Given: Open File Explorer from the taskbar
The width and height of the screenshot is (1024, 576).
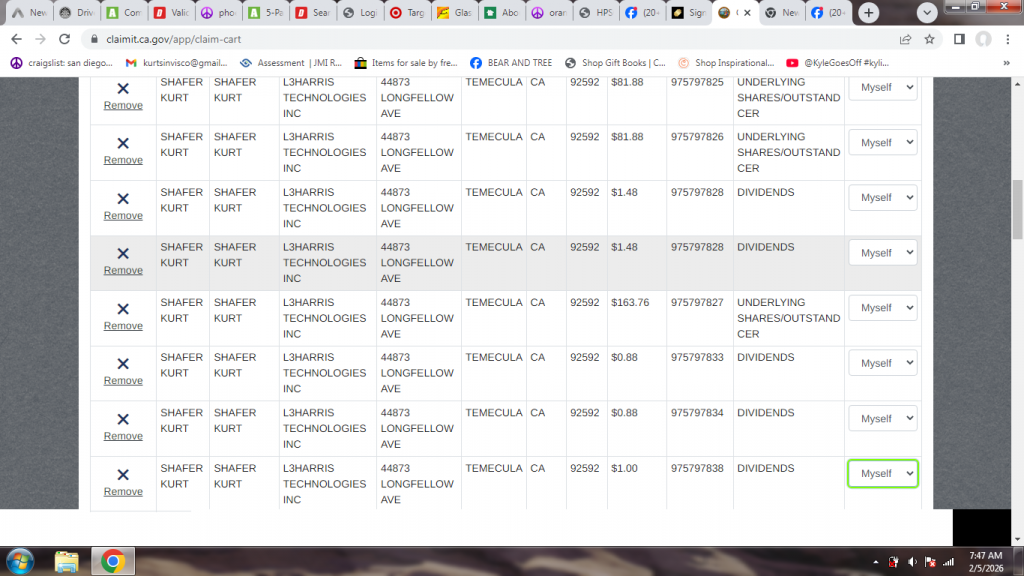Looking at the screenshot, I should (x=67, y=561).
